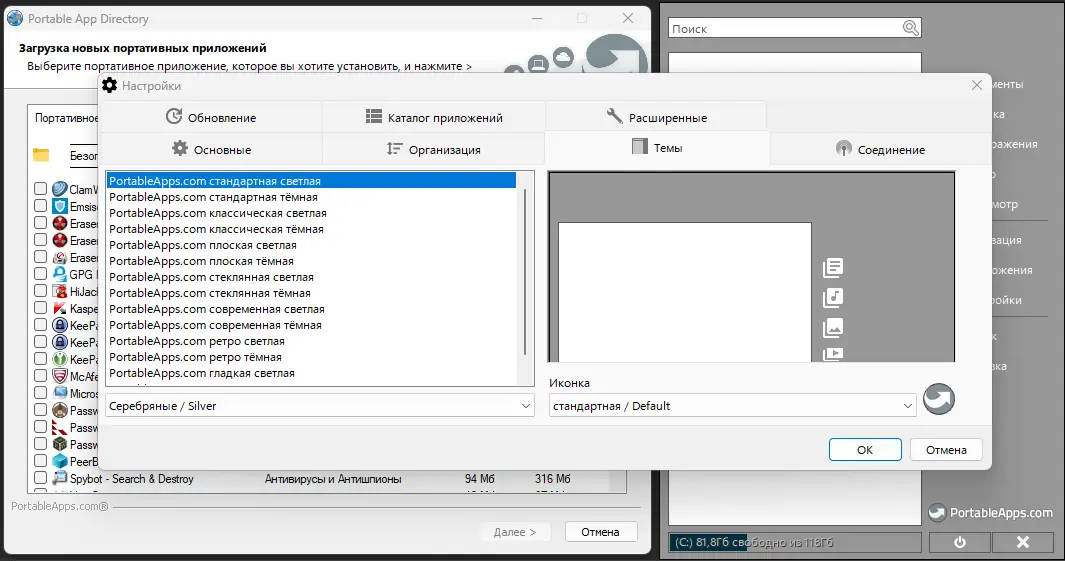
Task: Choose theme современная светлая
Action: point(311,308)
